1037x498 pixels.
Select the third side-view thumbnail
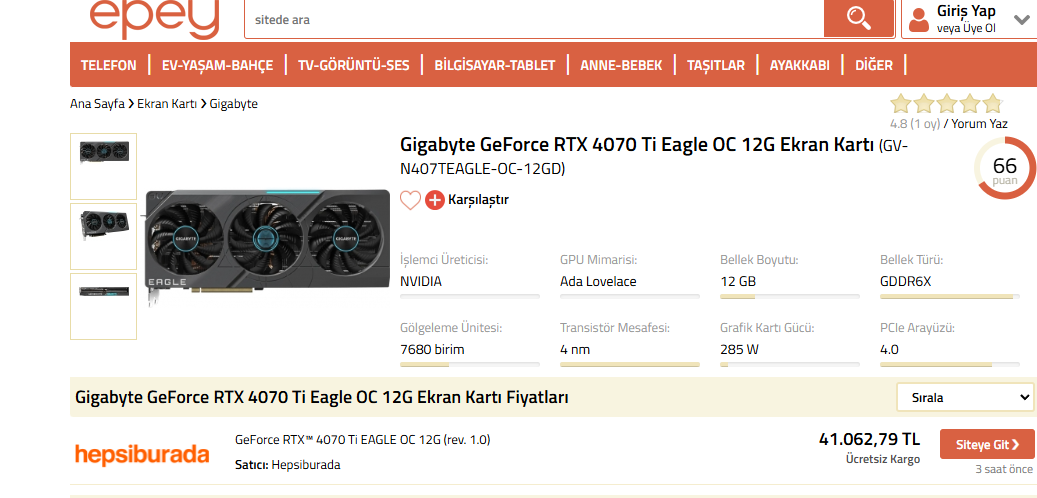pos(103,306)
